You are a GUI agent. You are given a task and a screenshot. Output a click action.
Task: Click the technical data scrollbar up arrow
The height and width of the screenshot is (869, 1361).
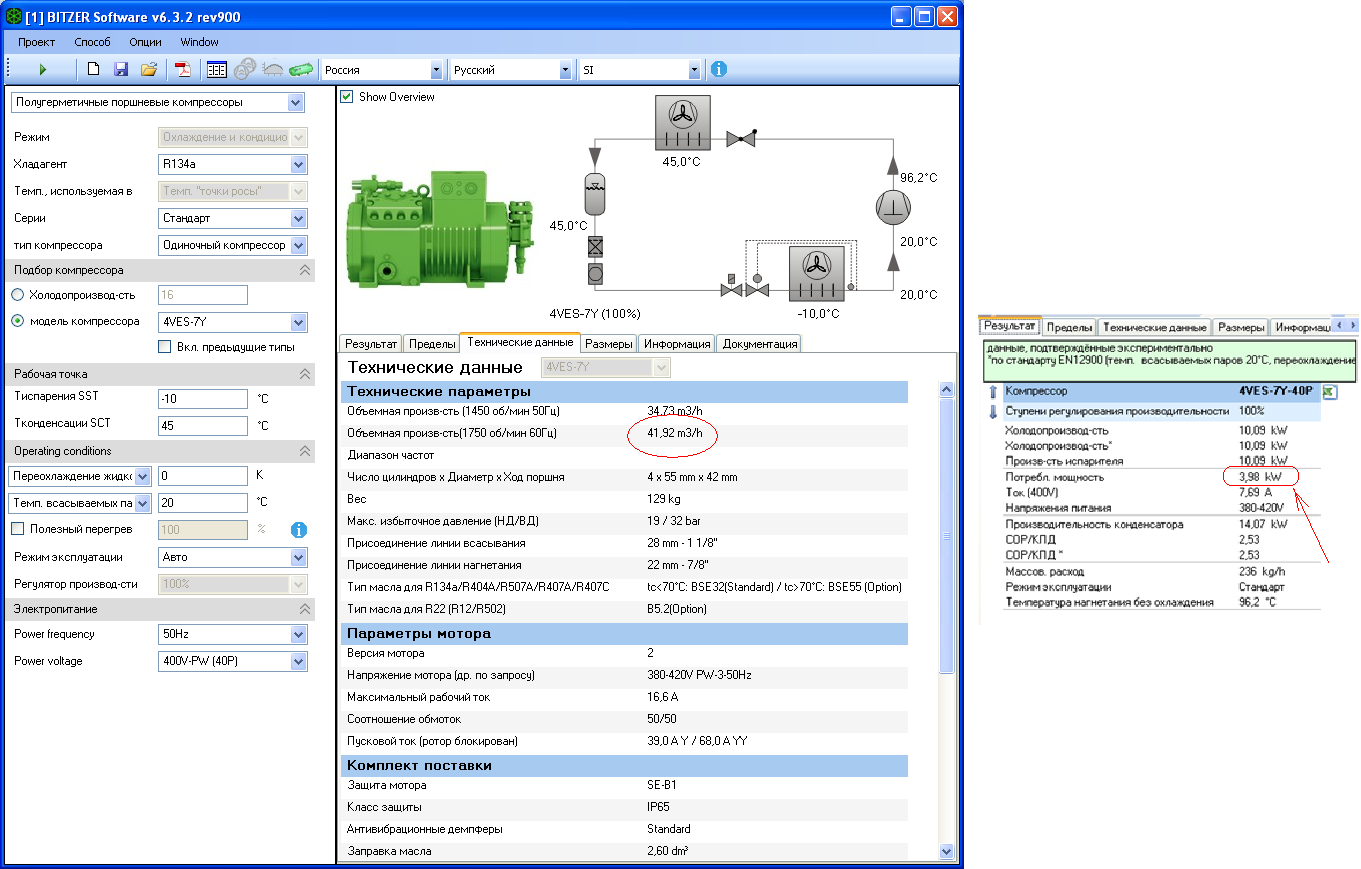coord(948,390)
